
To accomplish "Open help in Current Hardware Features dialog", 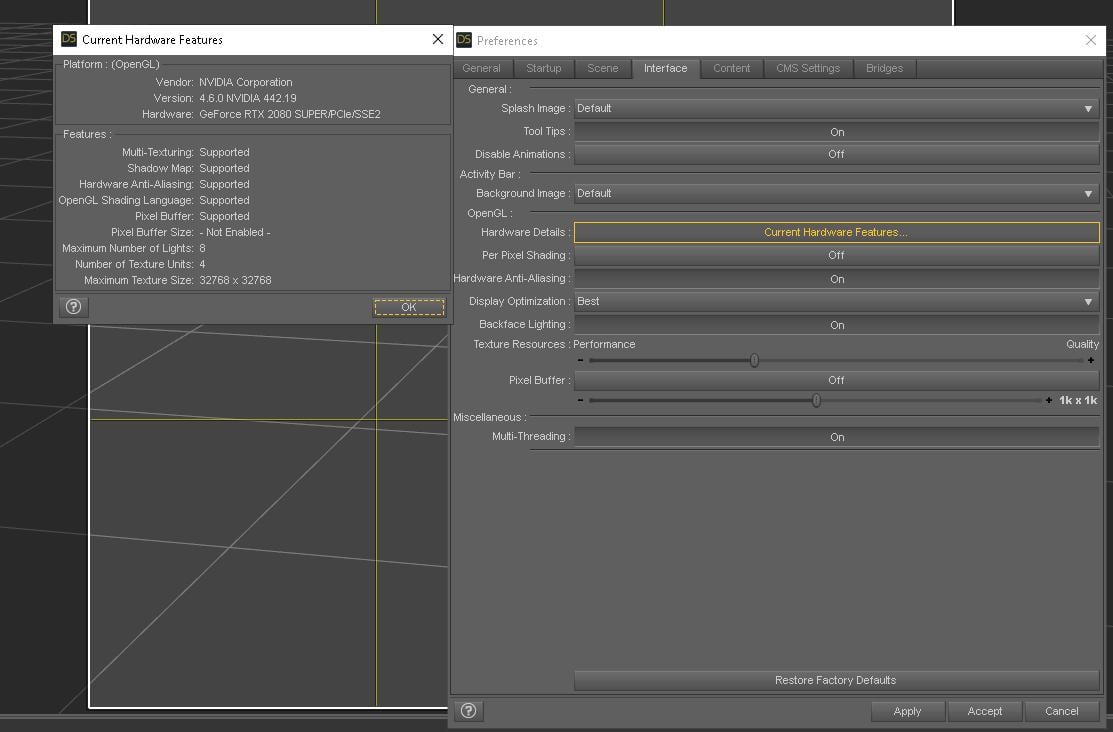I will point(73,307).
